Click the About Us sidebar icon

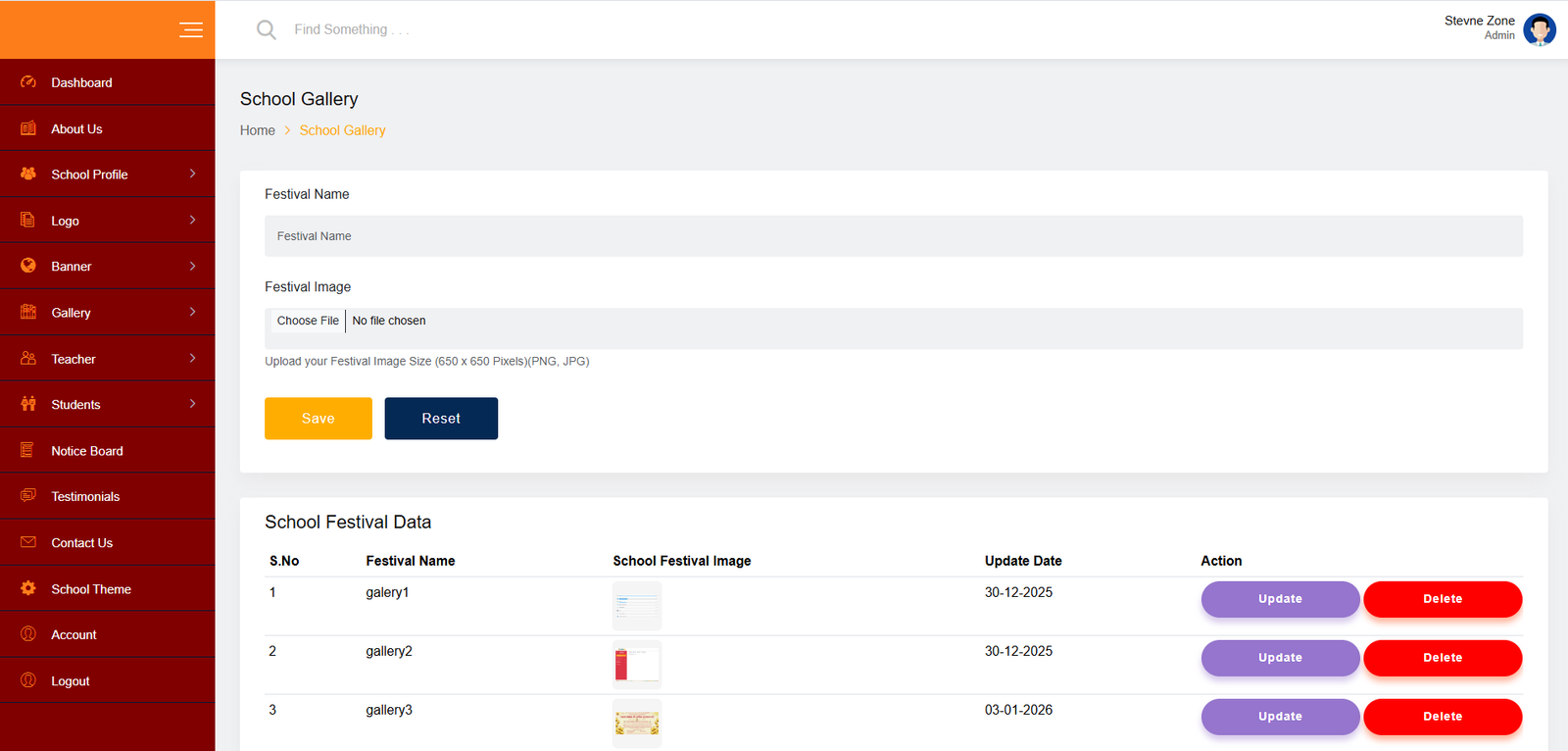(28, 128)
